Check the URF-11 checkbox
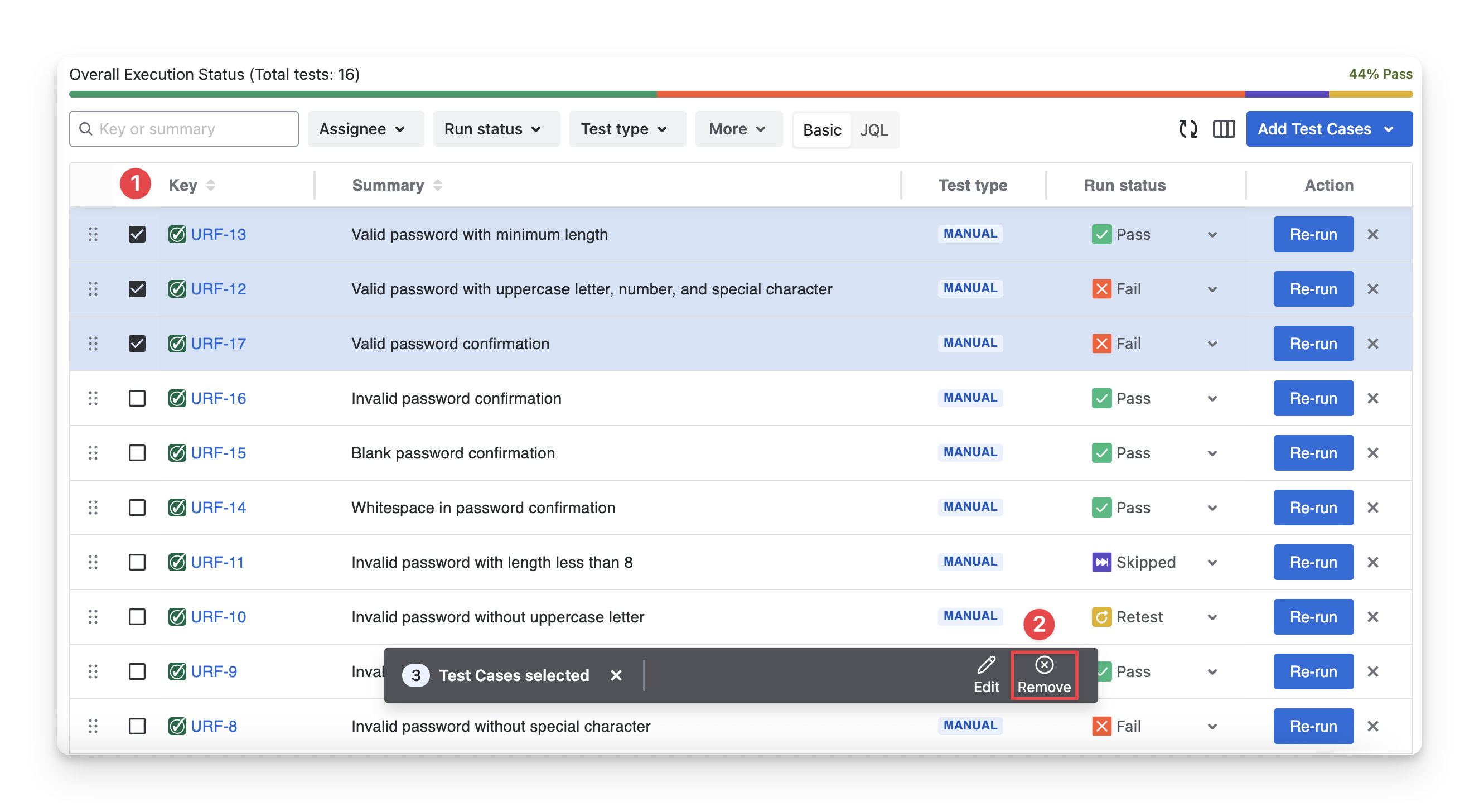Viewport: 1479px width, 812px height. pyautogui.click(x=137, y=562)
